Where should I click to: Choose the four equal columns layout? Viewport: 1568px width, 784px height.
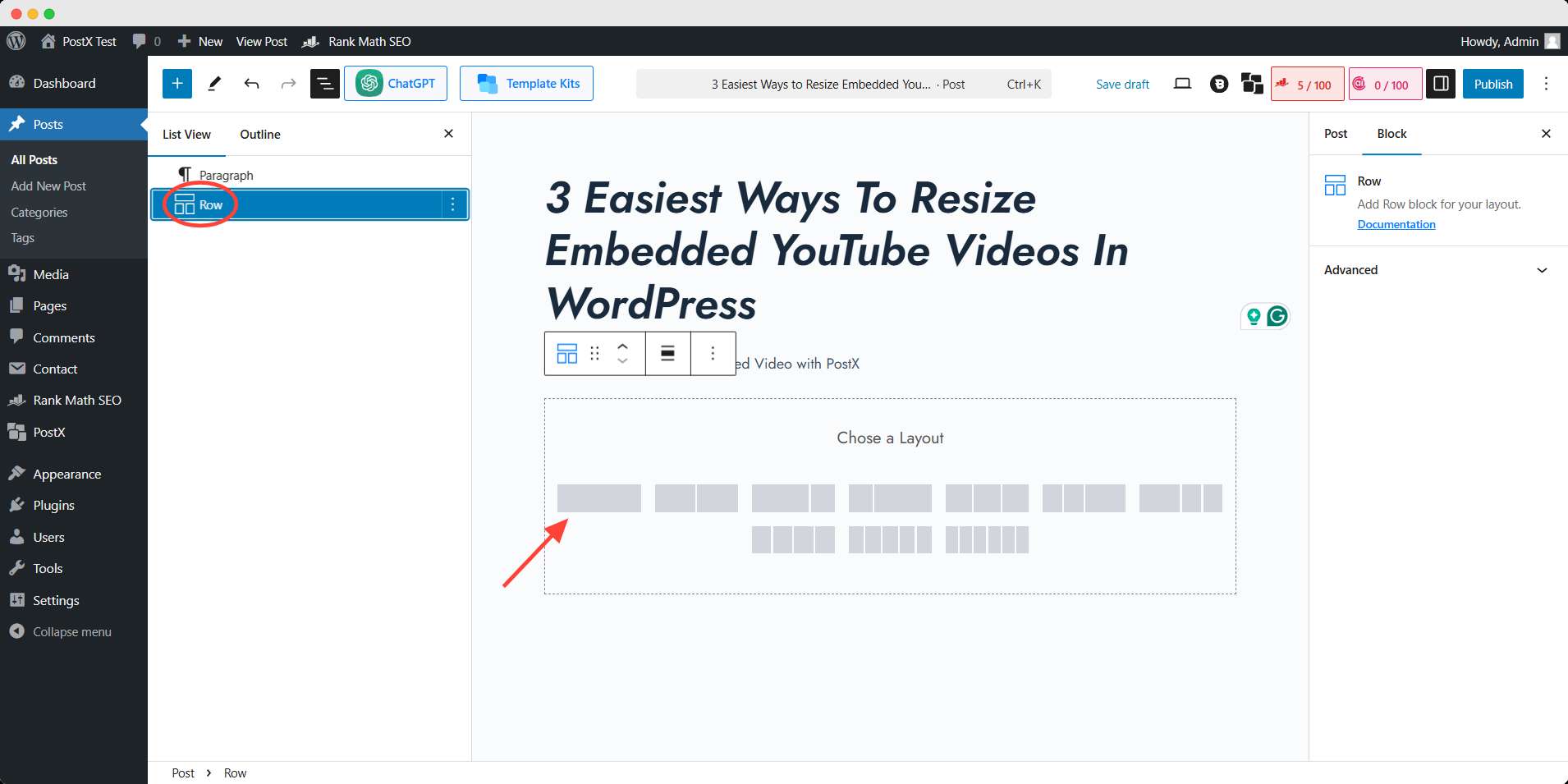click(x=793, y=539)
